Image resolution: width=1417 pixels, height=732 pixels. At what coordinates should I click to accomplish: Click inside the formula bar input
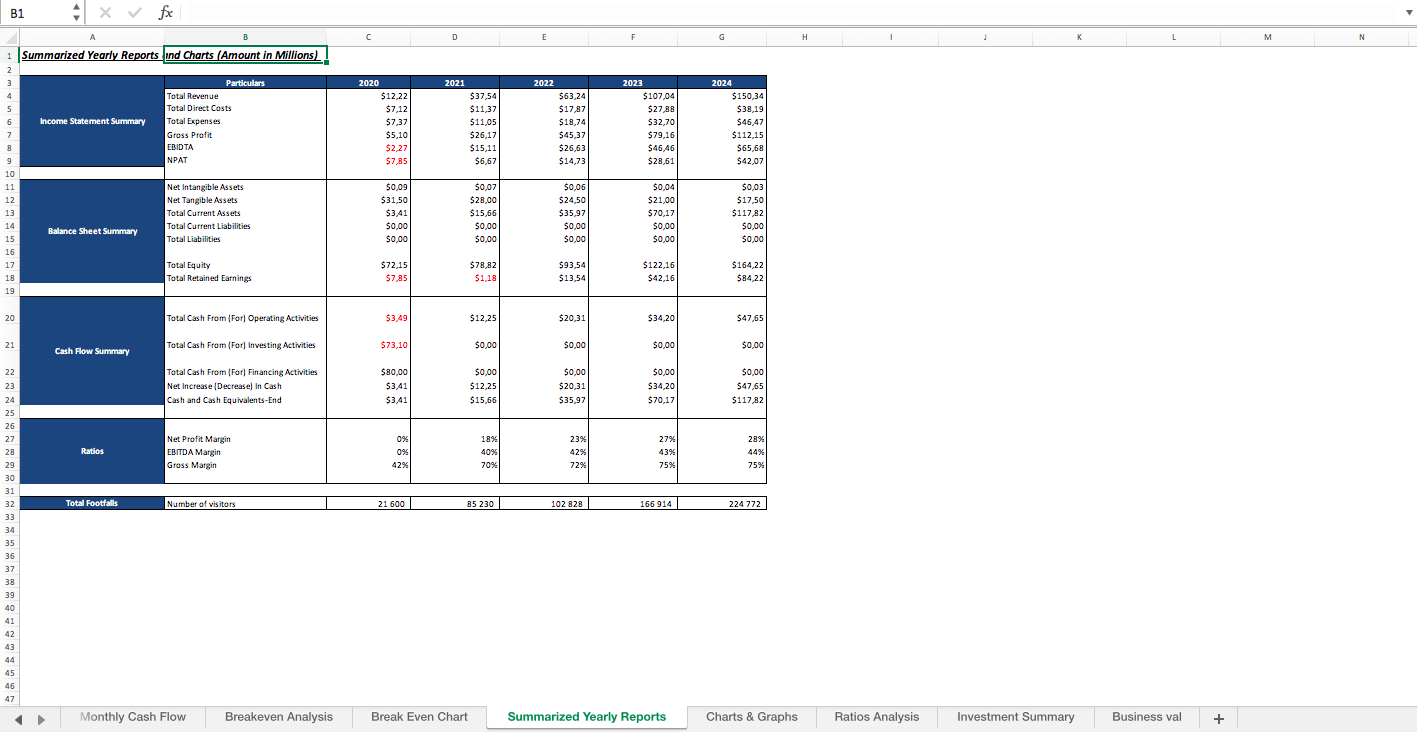point(790,13)
